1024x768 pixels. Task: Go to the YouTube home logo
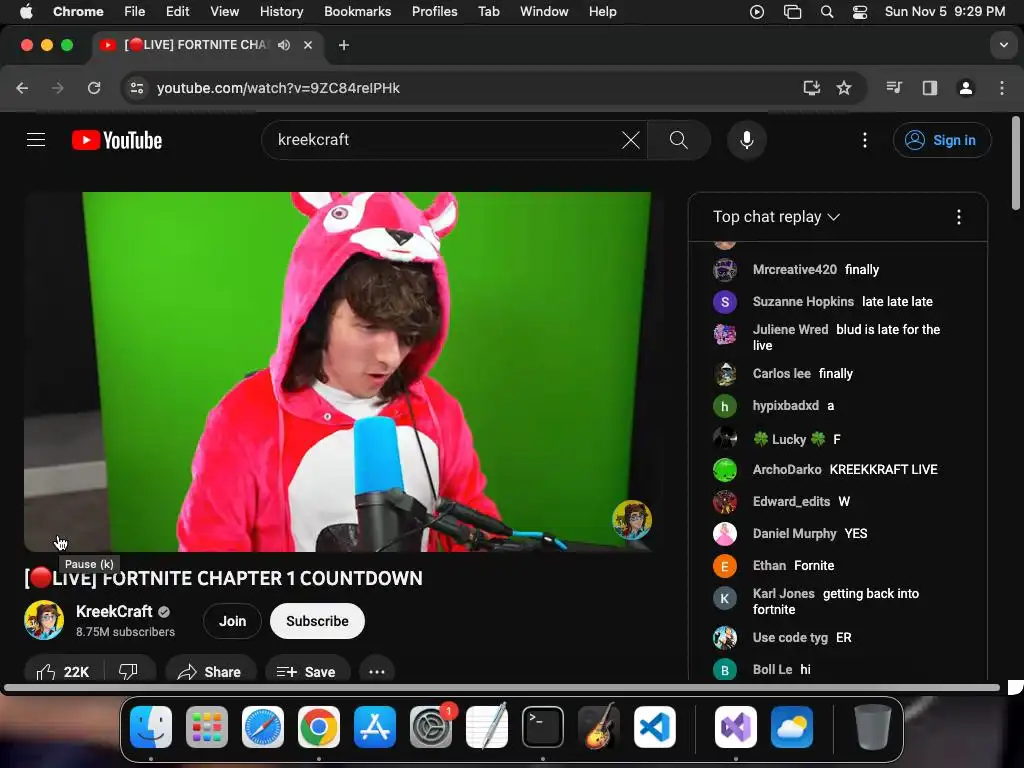click(117, 140)
